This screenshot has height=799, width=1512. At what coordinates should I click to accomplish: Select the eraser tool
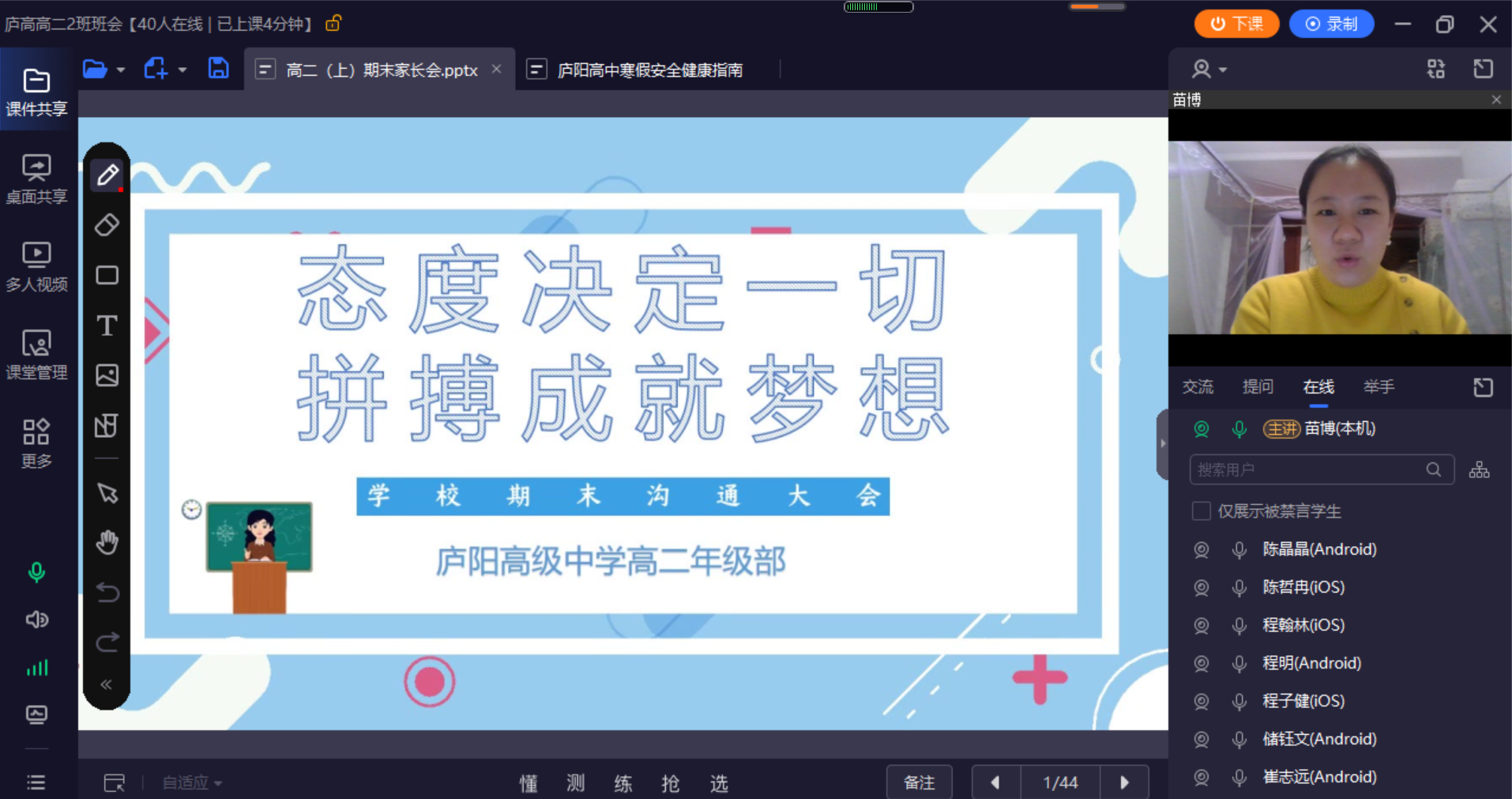(107, 224)
